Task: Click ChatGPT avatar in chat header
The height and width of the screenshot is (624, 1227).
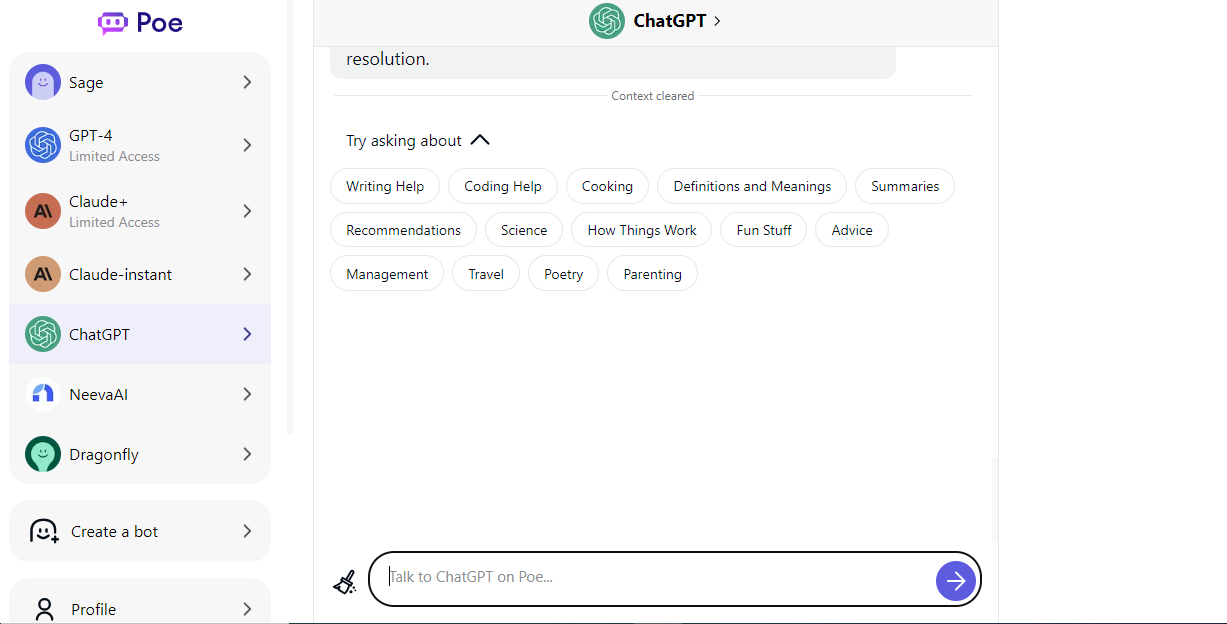Action: click(607, 21)
